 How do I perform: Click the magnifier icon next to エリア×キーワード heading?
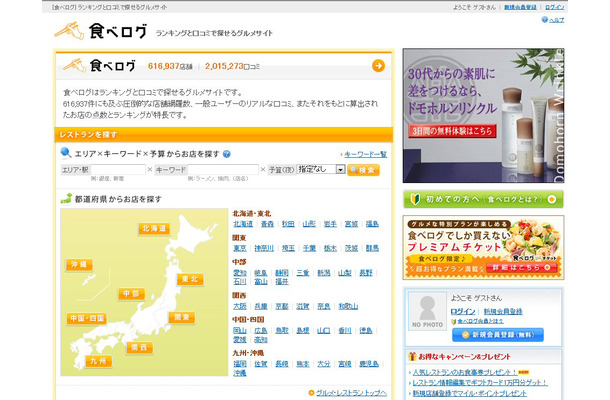pyautogui.click(x=66, y=153)
